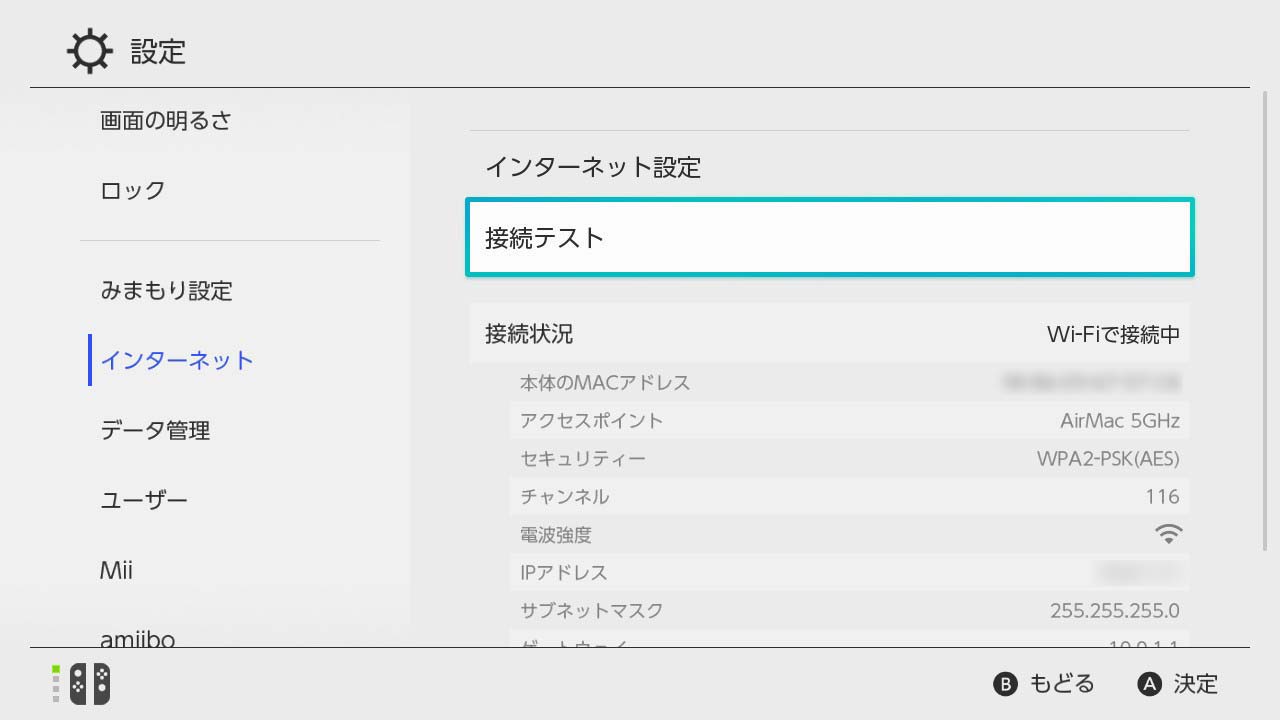
Task: Click the controller battery level indicator
Action: point(56,684)
